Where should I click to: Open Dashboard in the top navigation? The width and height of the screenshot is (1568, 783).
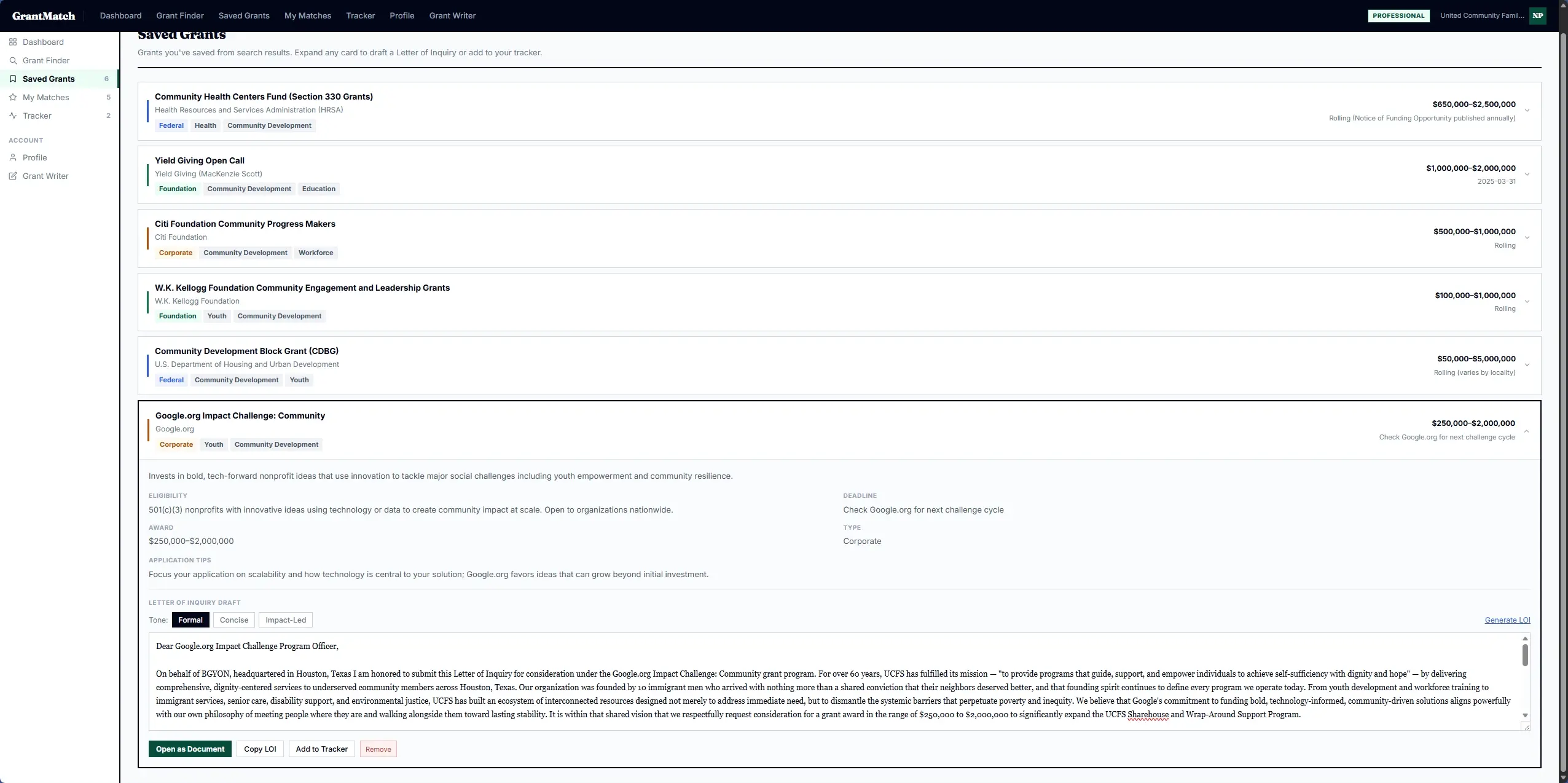[x=120, y=16]
